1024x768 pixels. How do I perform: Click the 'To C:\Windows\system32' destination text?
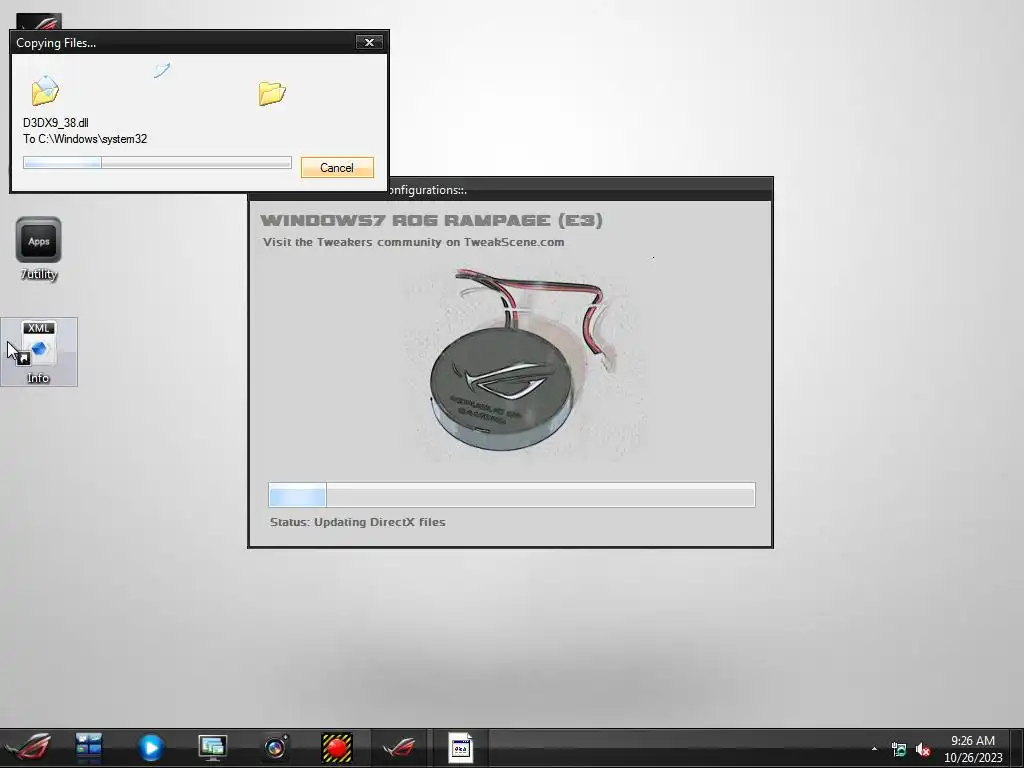pos(85,139)
